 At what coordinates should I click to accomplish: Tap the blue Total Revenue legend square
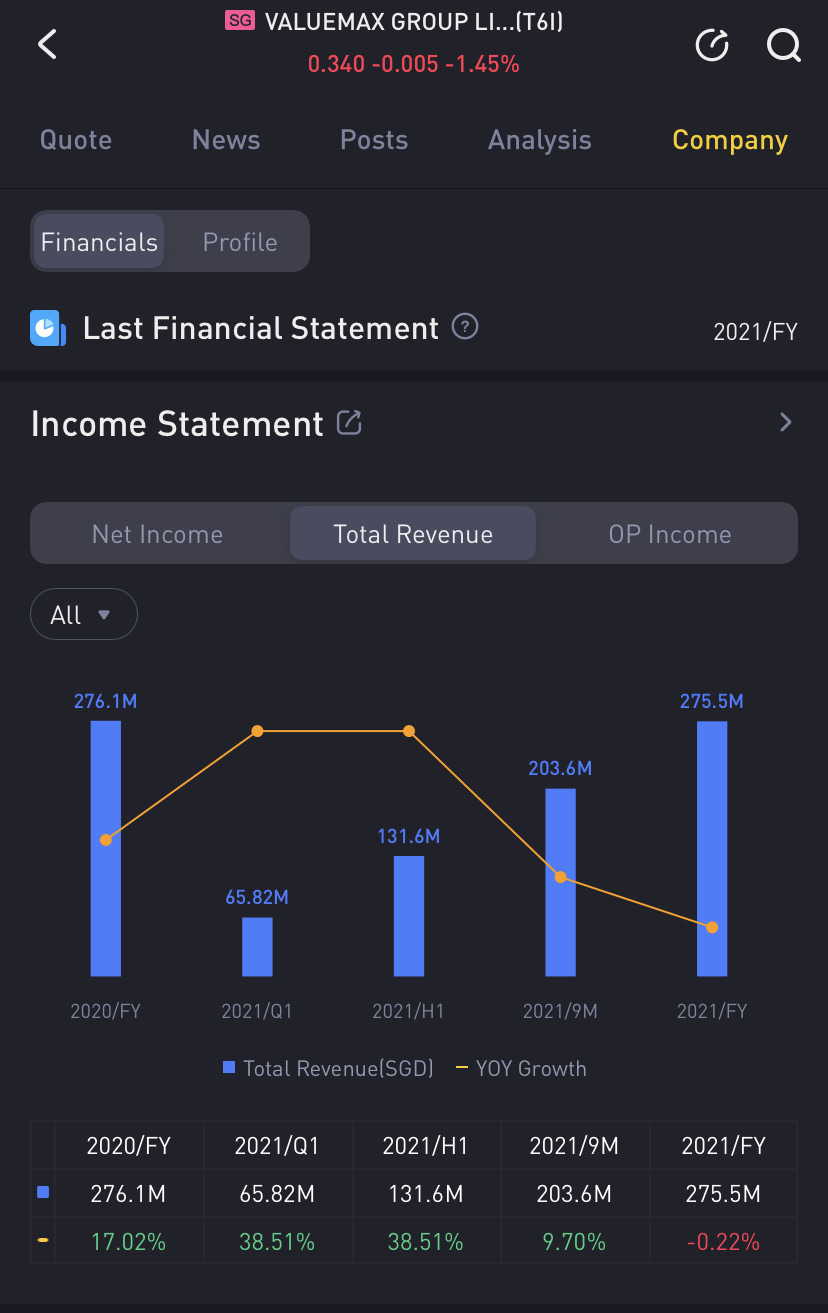229,1068
